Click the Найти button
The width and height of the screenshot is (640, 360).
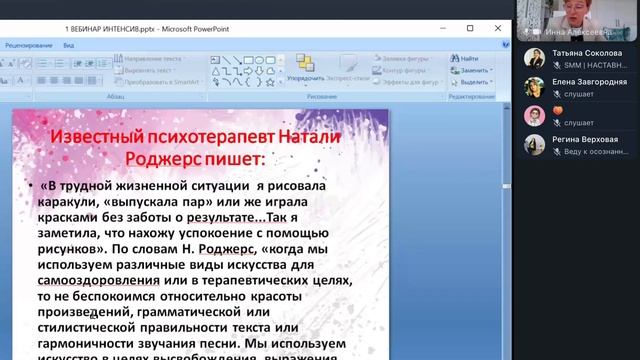tap(464, 59)
